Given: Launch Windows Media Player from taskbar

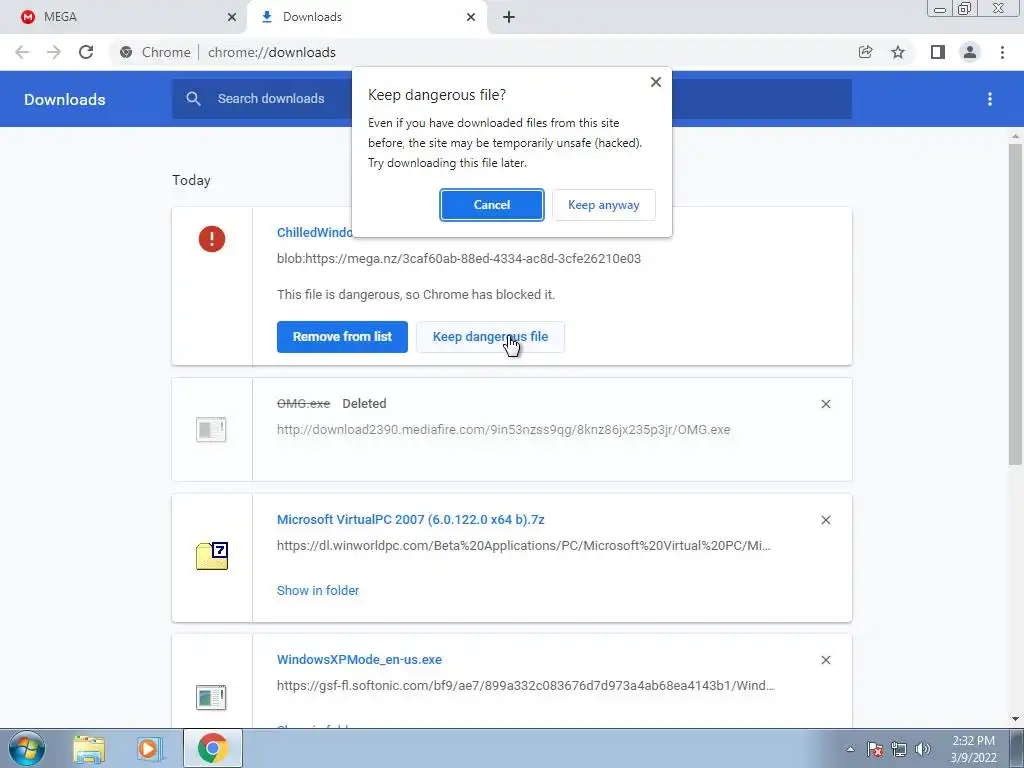Looking at the screenshot, I should pos(149,749).
